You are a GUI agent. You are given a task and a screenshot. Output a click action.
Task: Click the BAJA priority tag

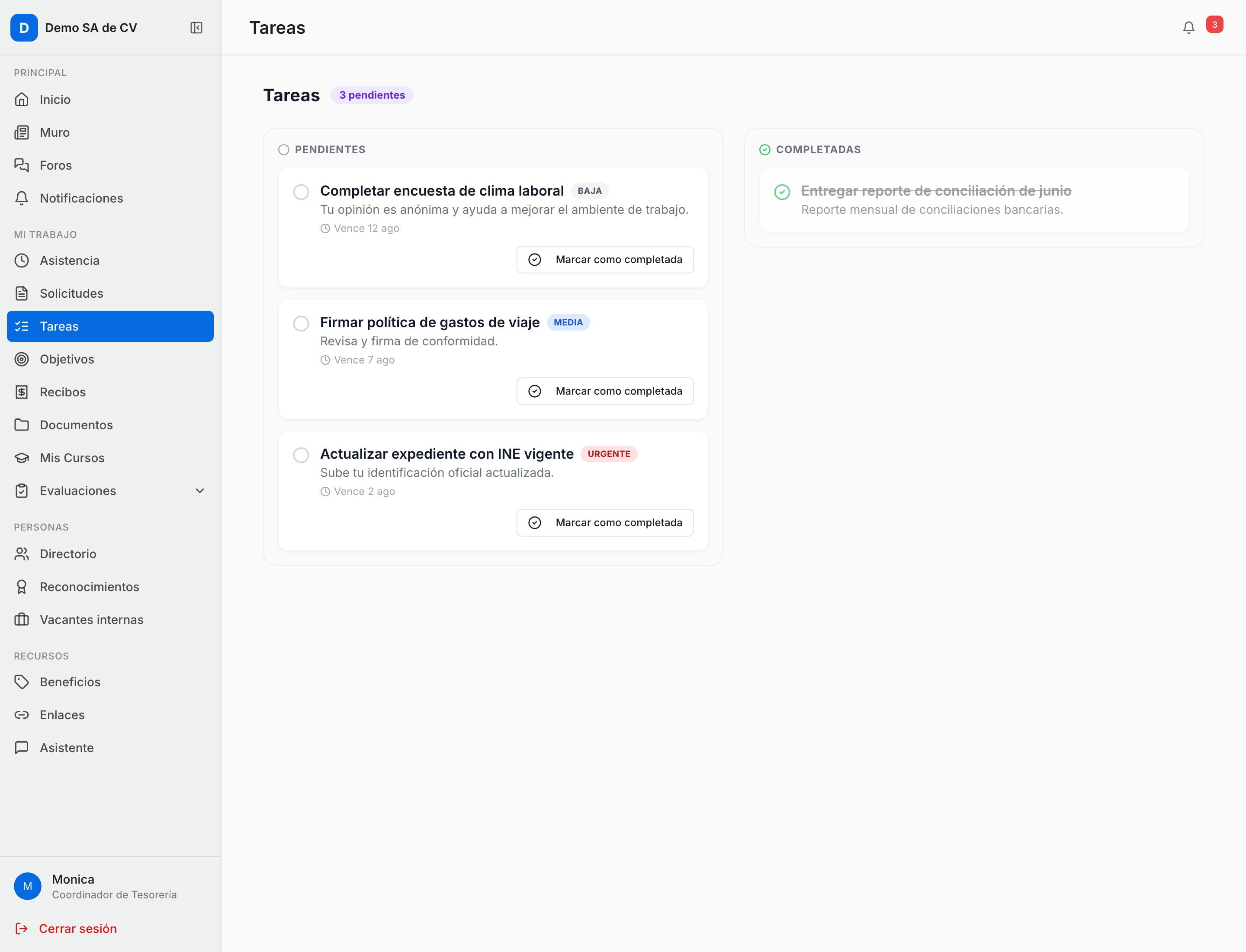[589, 191]
